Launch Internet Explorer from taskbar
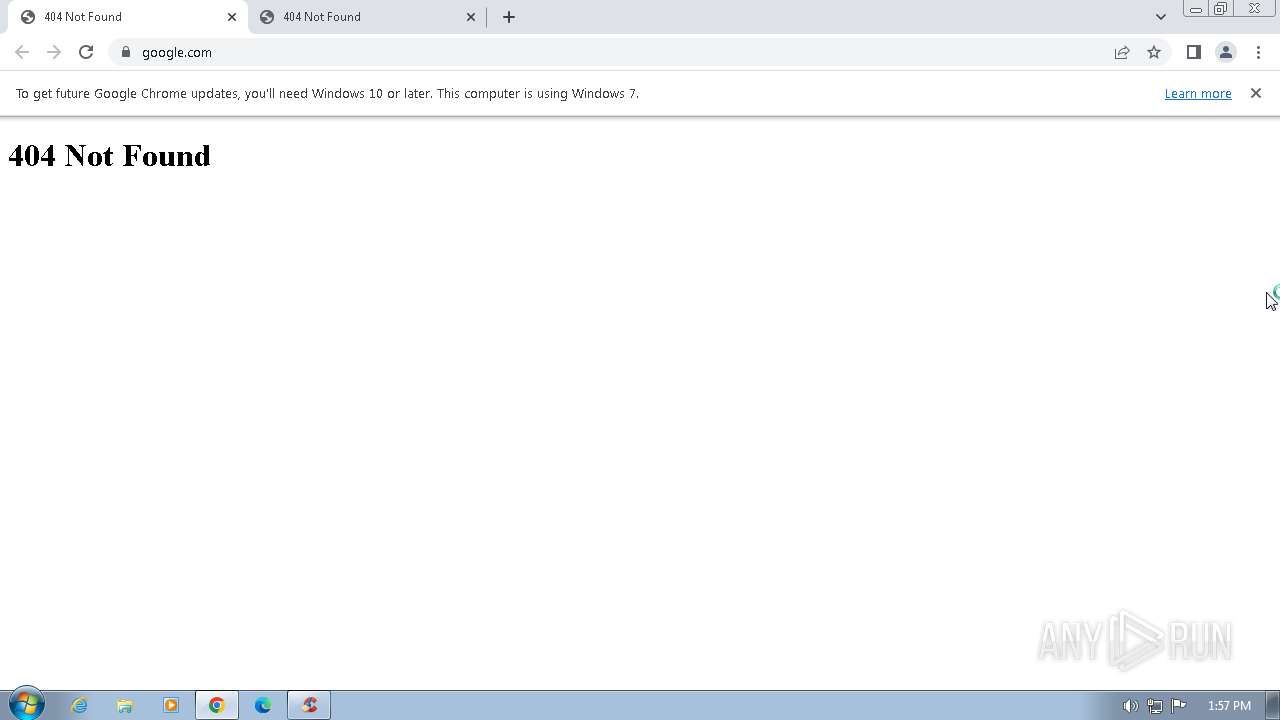 click(x=79, y=705)
